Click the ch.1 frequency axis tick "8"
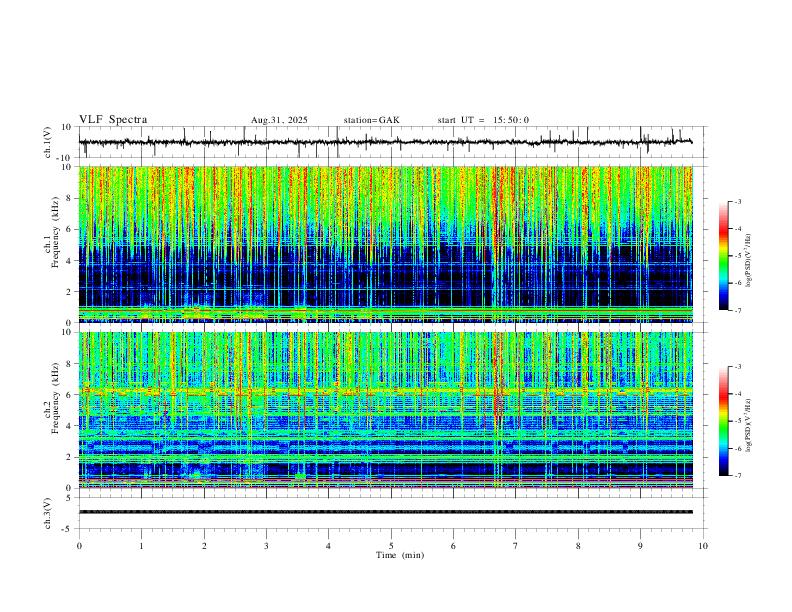The height and width of the screenshot is (612, 792). (70, 198)
